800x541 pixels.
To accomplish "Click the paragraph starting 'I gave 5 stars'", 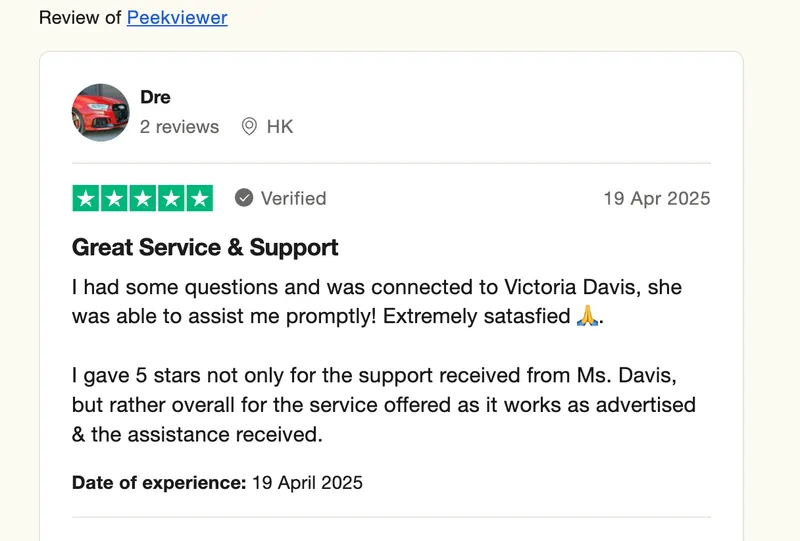I will point(383,405).
